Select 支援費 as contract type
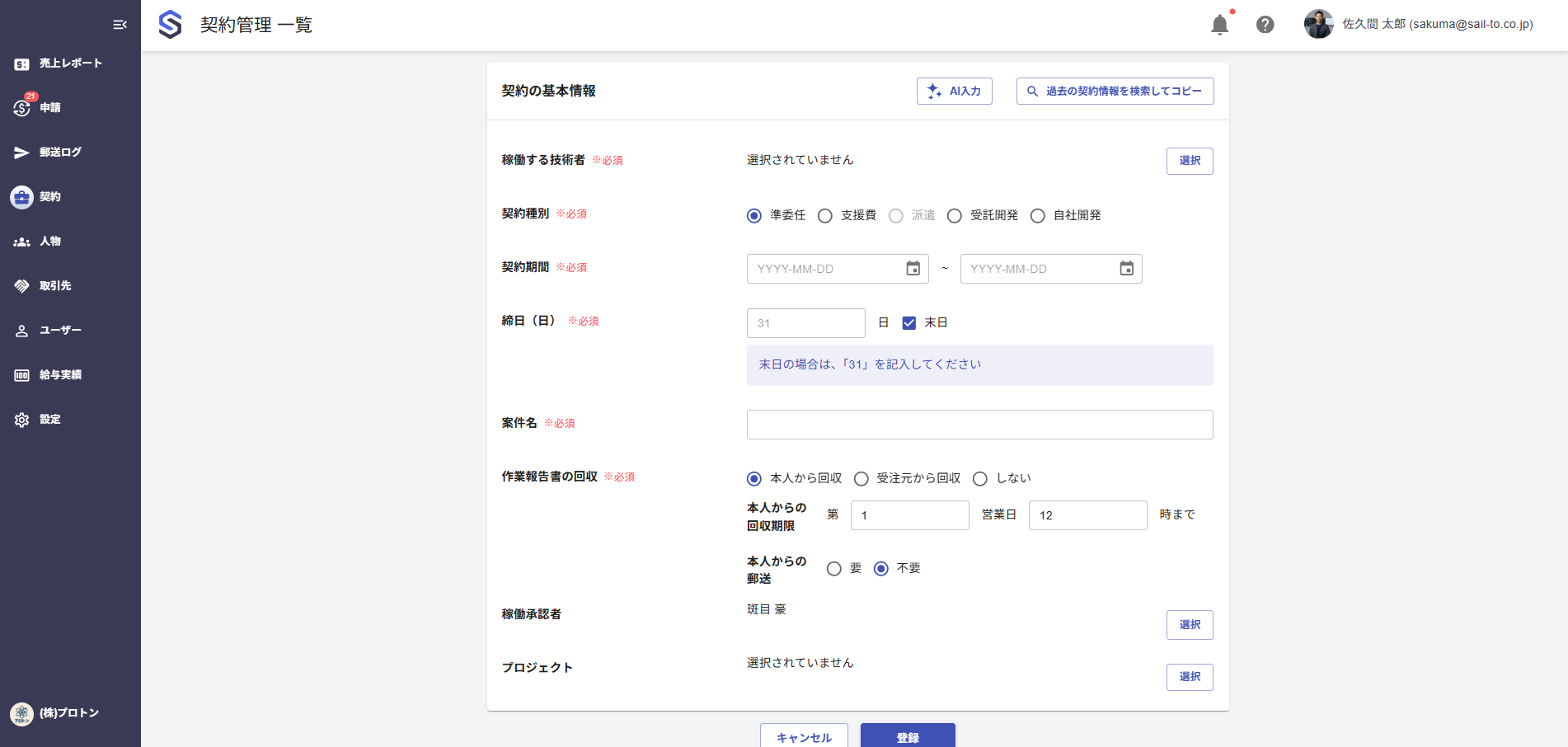This screenshot has height=747, width=1568. pos(825,215)
